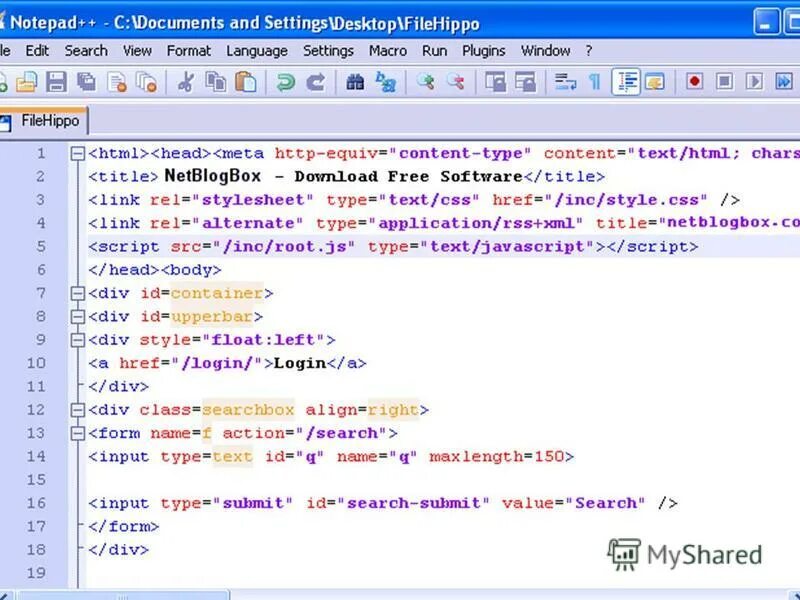
Task: Open the Replace toolbar icon
Action: pyautogui.click(x=385, y=82)
